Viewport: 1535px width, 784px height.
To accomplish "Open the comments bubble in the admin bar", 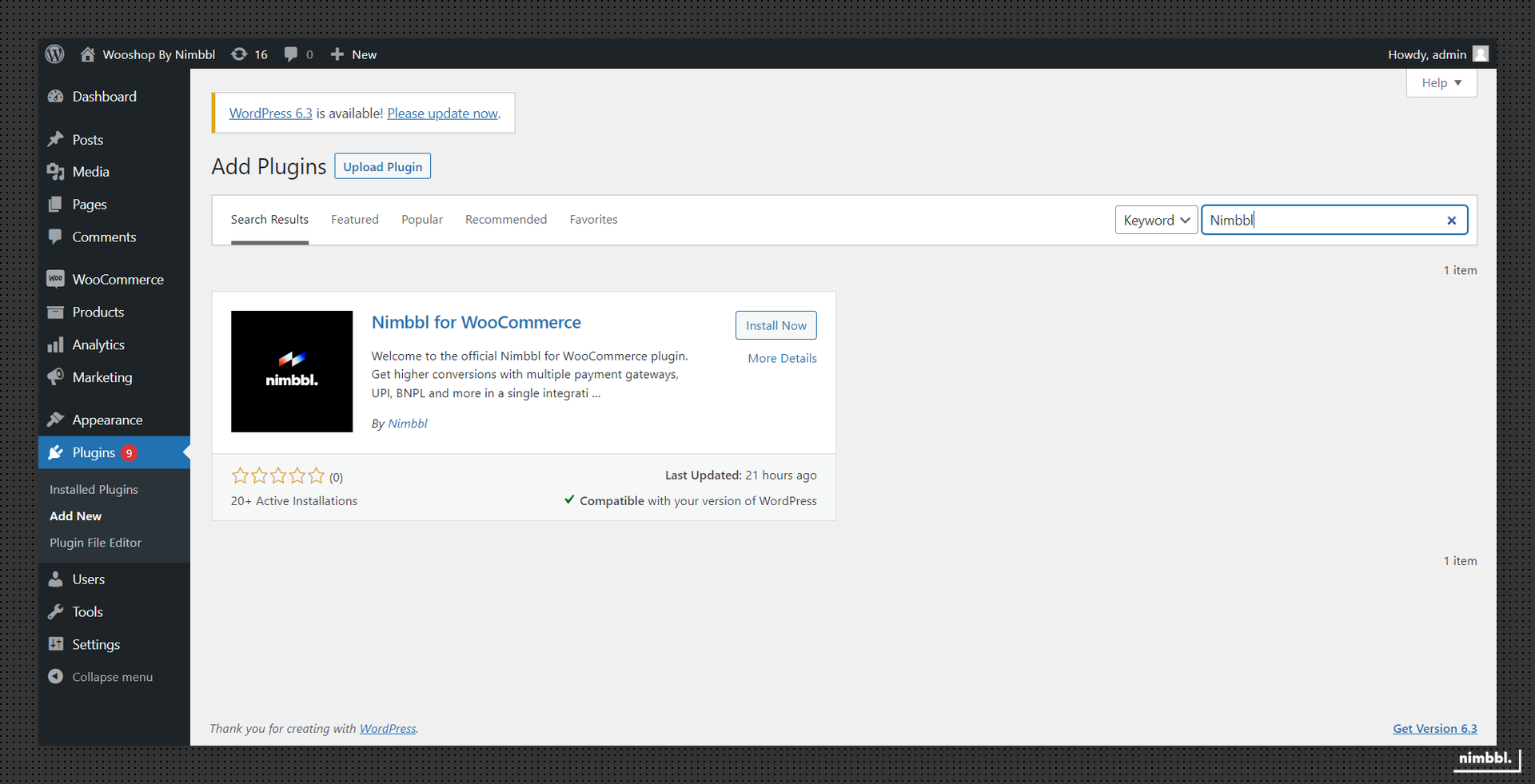I will (291, 54).
